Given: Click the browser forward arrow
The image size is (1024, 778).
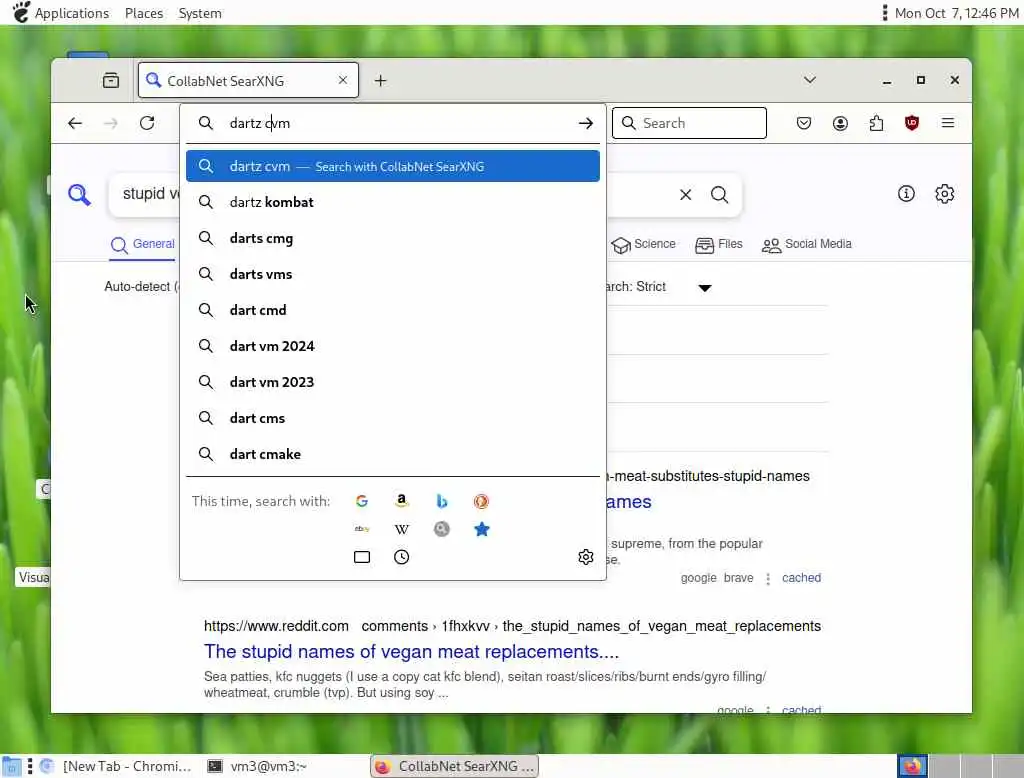Looking at the screenshot, I should [111, 123].
